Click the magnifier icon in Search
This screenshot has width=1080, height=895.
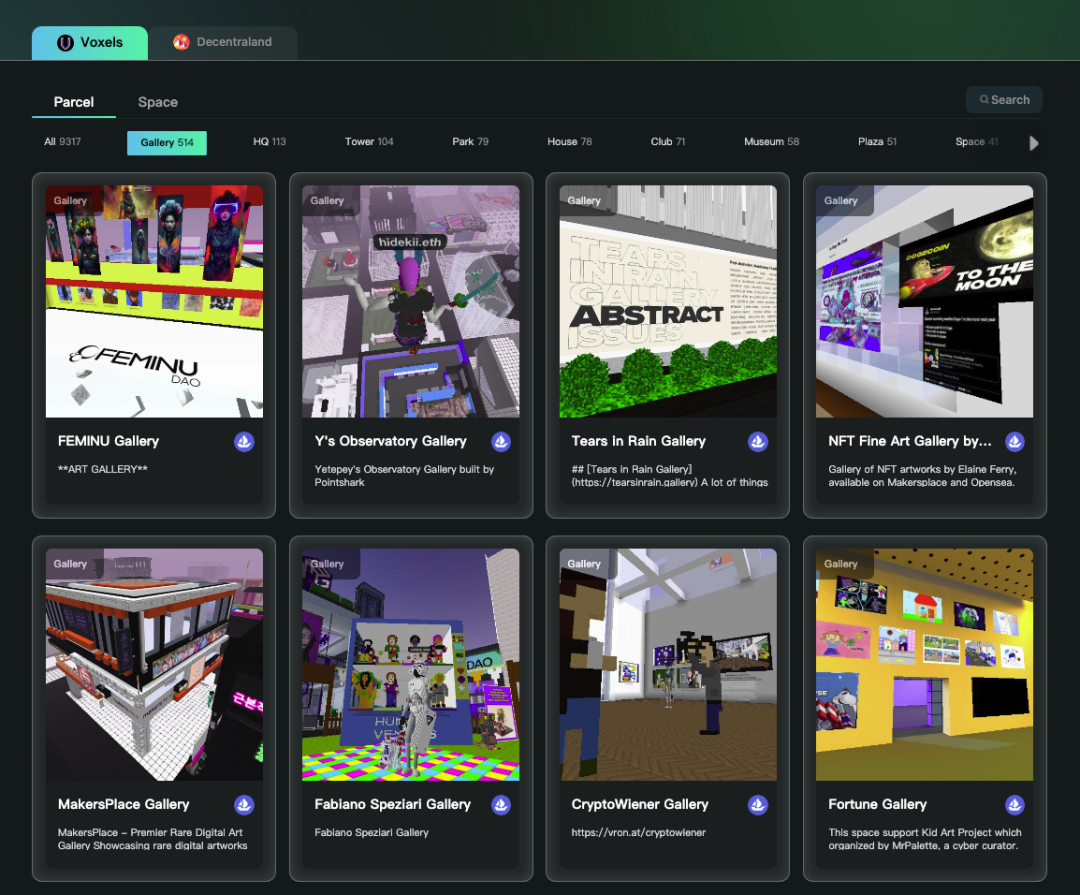pos(984,99)
